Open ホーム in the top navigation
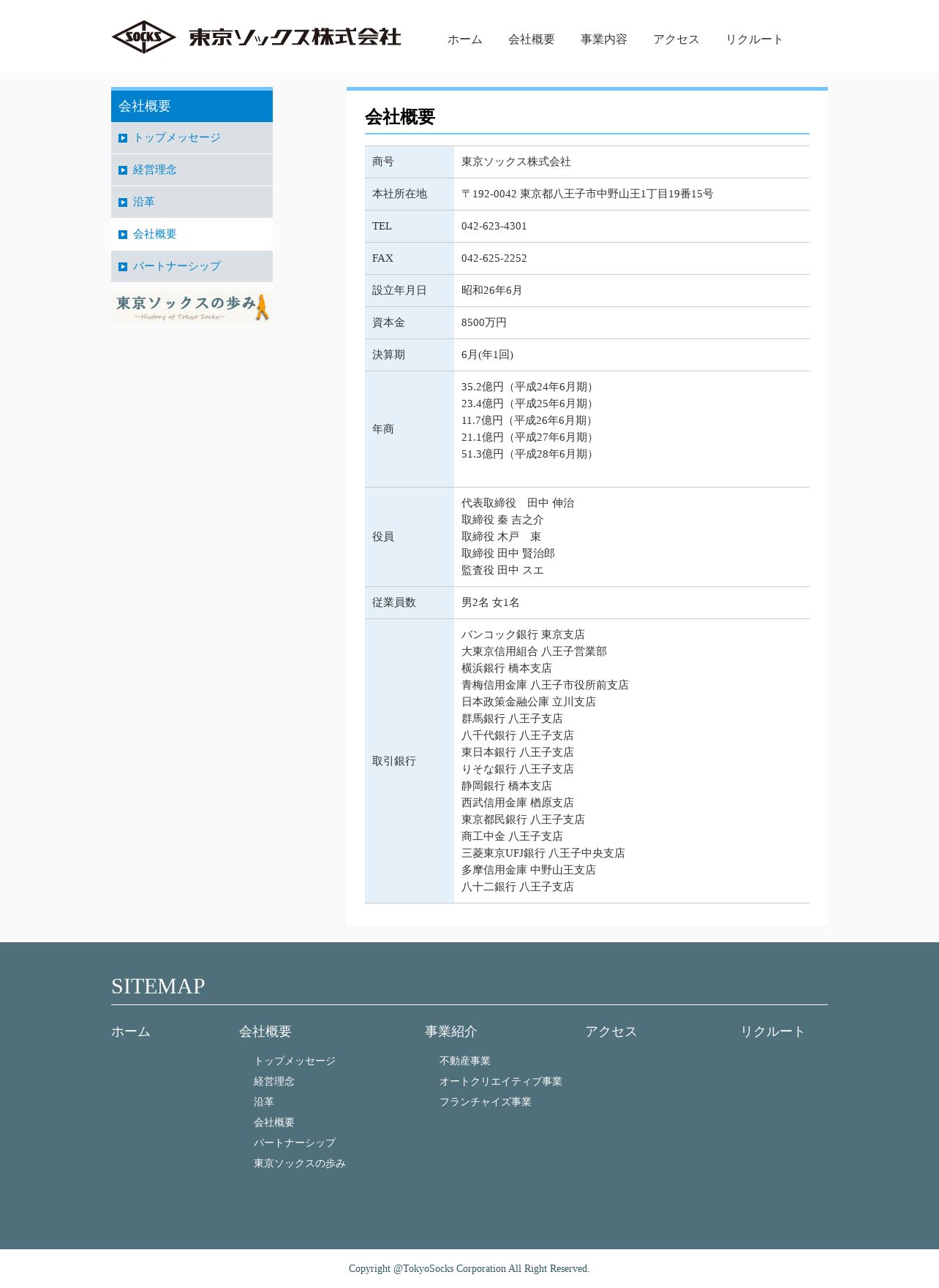This screenshot has width=939, height=1288. (x=464, y=39)
